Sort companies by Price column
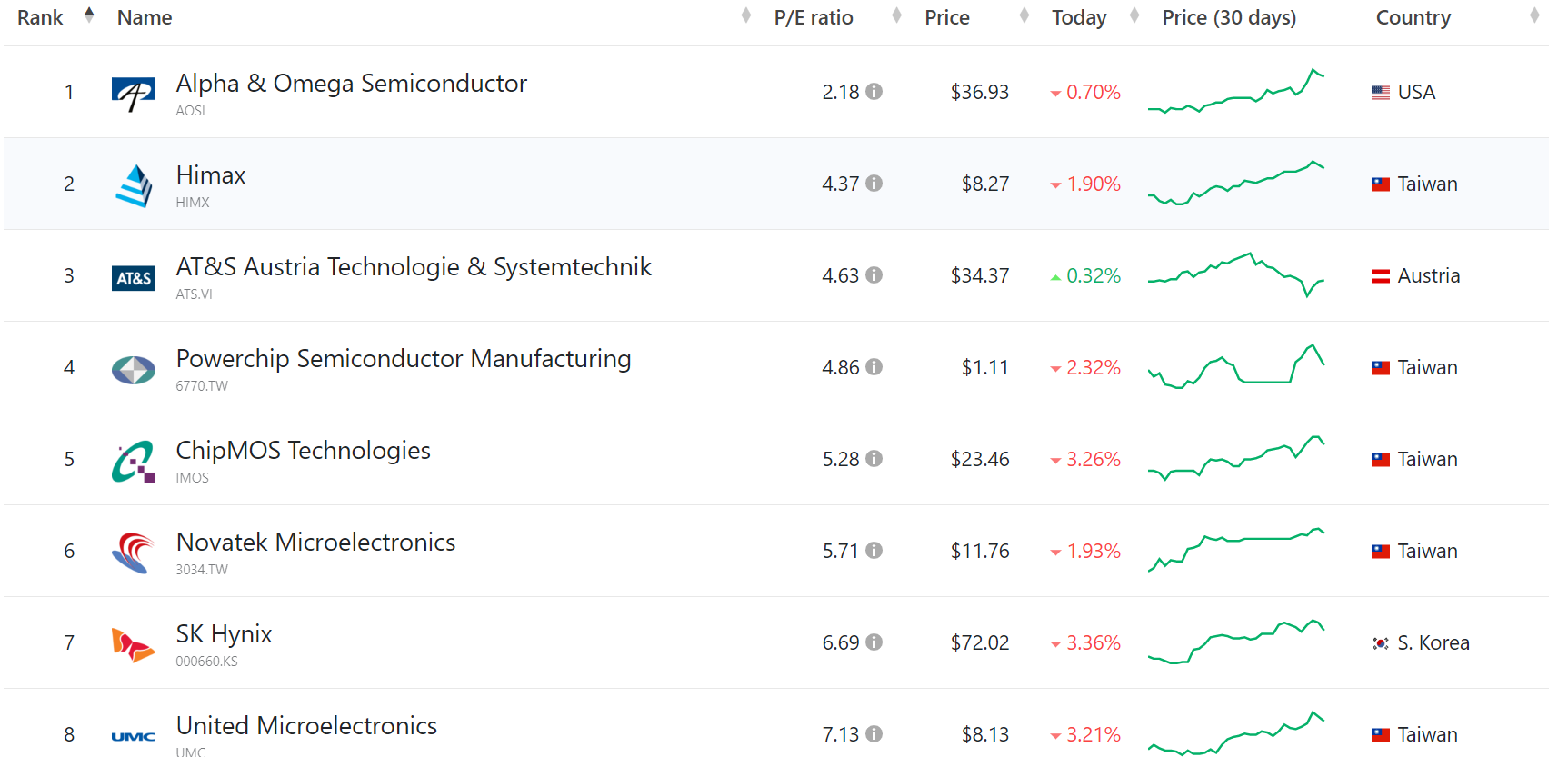The height and width of the screenshot is (757, 1568). coord(947,16)
